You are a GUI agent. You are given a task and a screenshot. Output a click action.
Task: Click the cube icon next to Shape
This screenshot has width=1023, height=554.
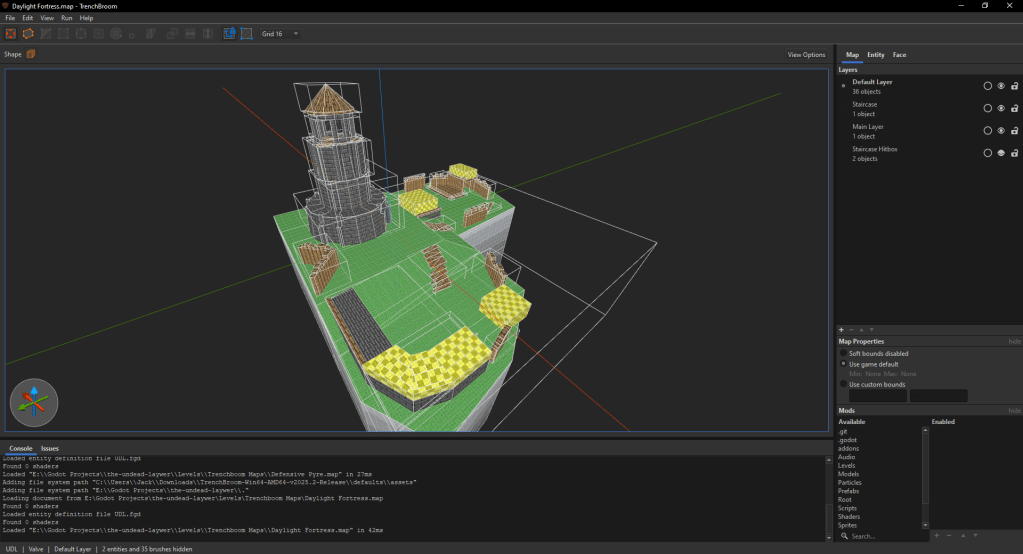coord(31,54)
